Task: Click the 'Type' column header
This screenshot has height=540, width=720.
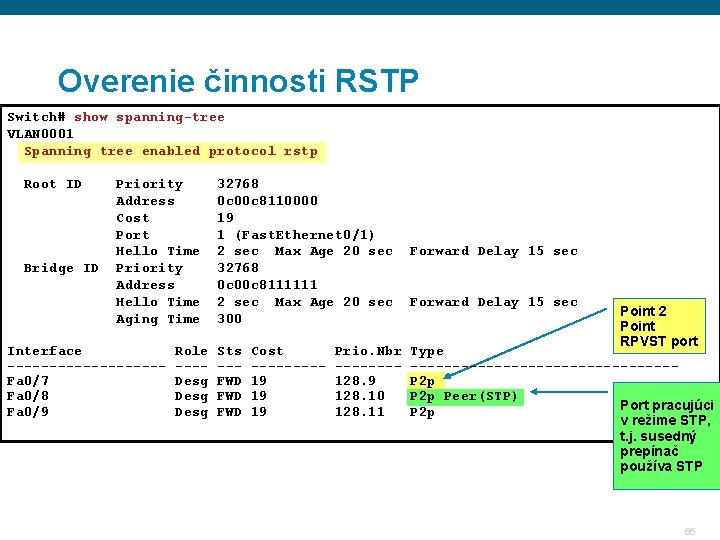Action: pos(427,352)
